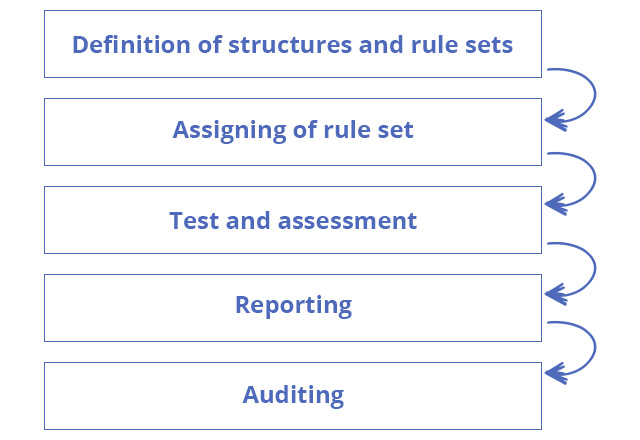This screenshot has width=640, height=440.
Task: Click the word assessment in the third box
Action: pos(347,221)
